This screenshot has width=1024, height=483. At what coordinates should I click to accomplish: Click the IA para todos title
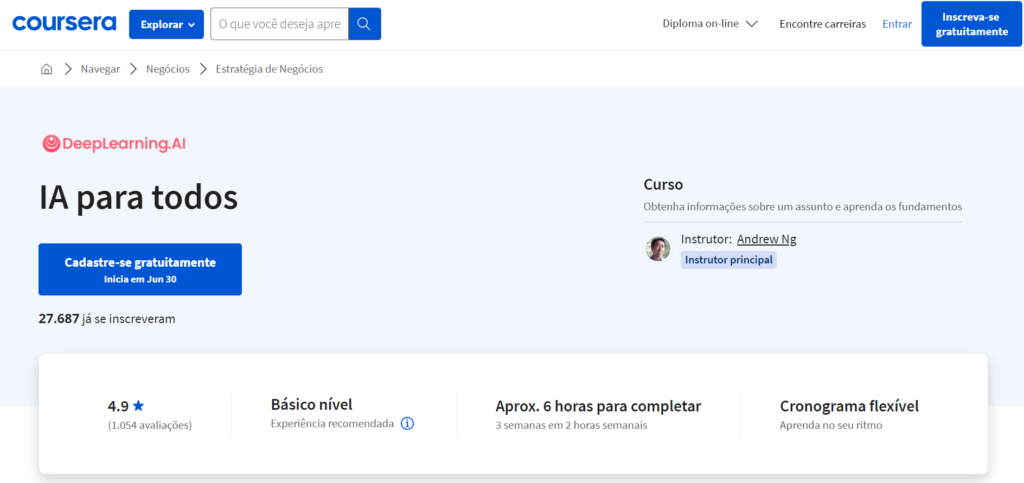coord(138,198)
